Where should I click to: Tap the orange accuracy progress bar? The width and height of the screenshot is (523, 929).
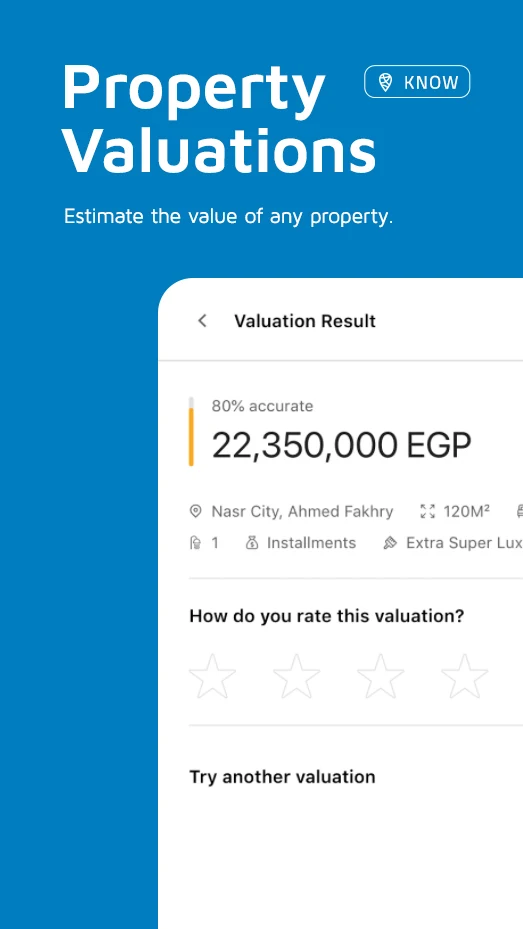coord(191,431)
